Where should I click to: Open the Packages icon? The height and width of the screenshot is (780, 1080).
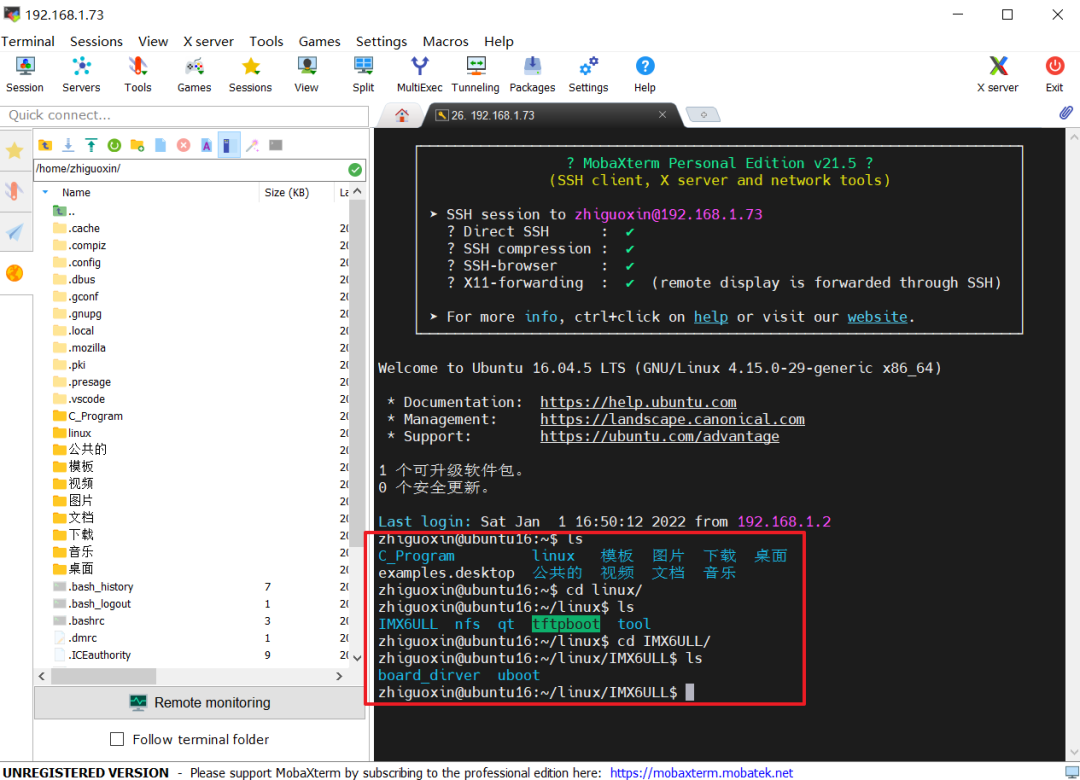532,74
